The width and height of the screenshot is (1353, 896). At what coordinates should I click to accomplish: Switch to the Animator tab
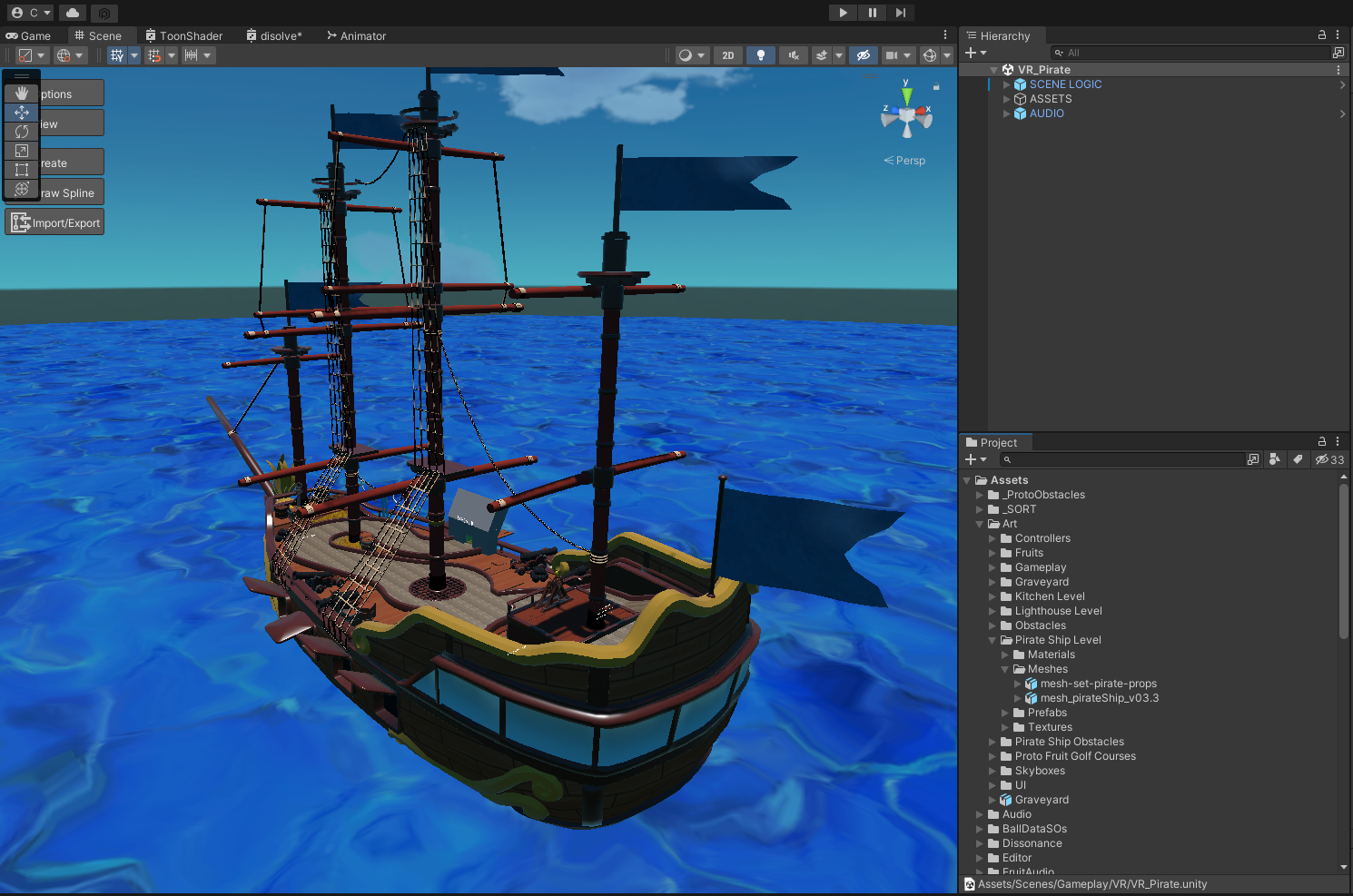click(x=357, y=35)
